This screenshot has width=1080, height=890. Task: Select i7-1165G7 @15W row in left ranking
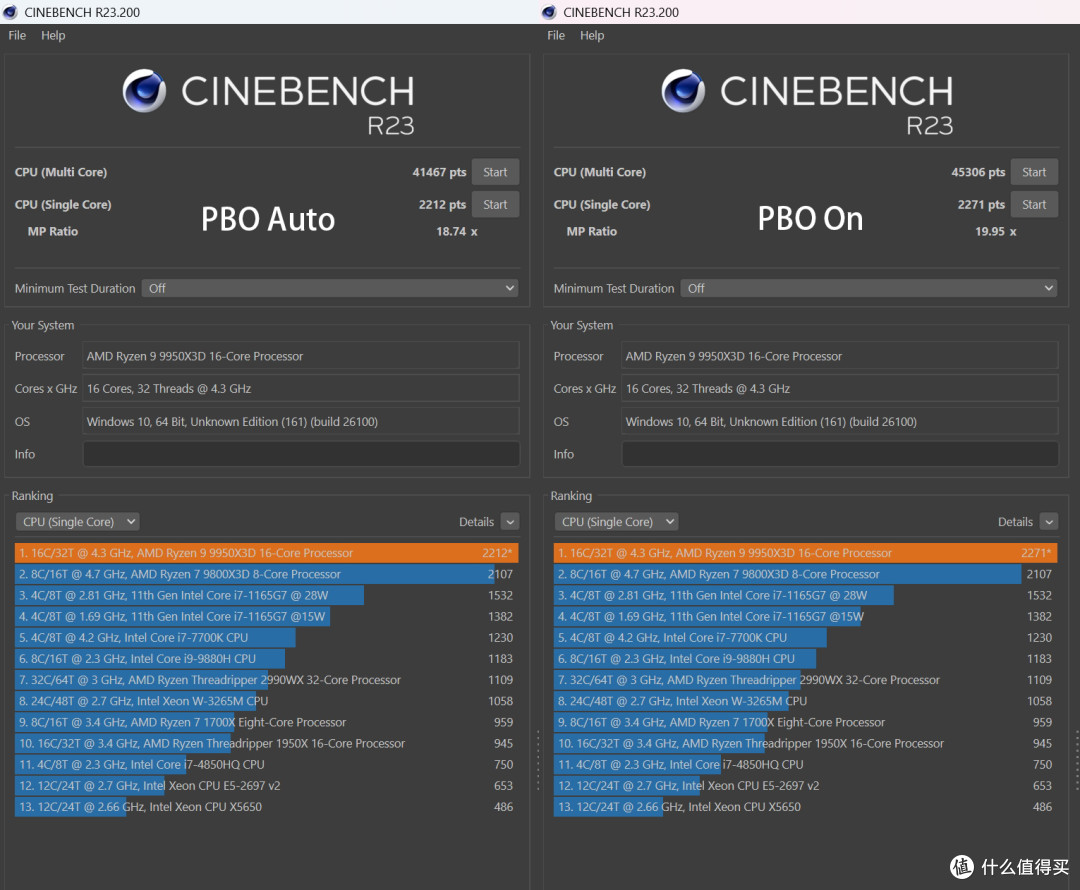(x=267, y=617)
